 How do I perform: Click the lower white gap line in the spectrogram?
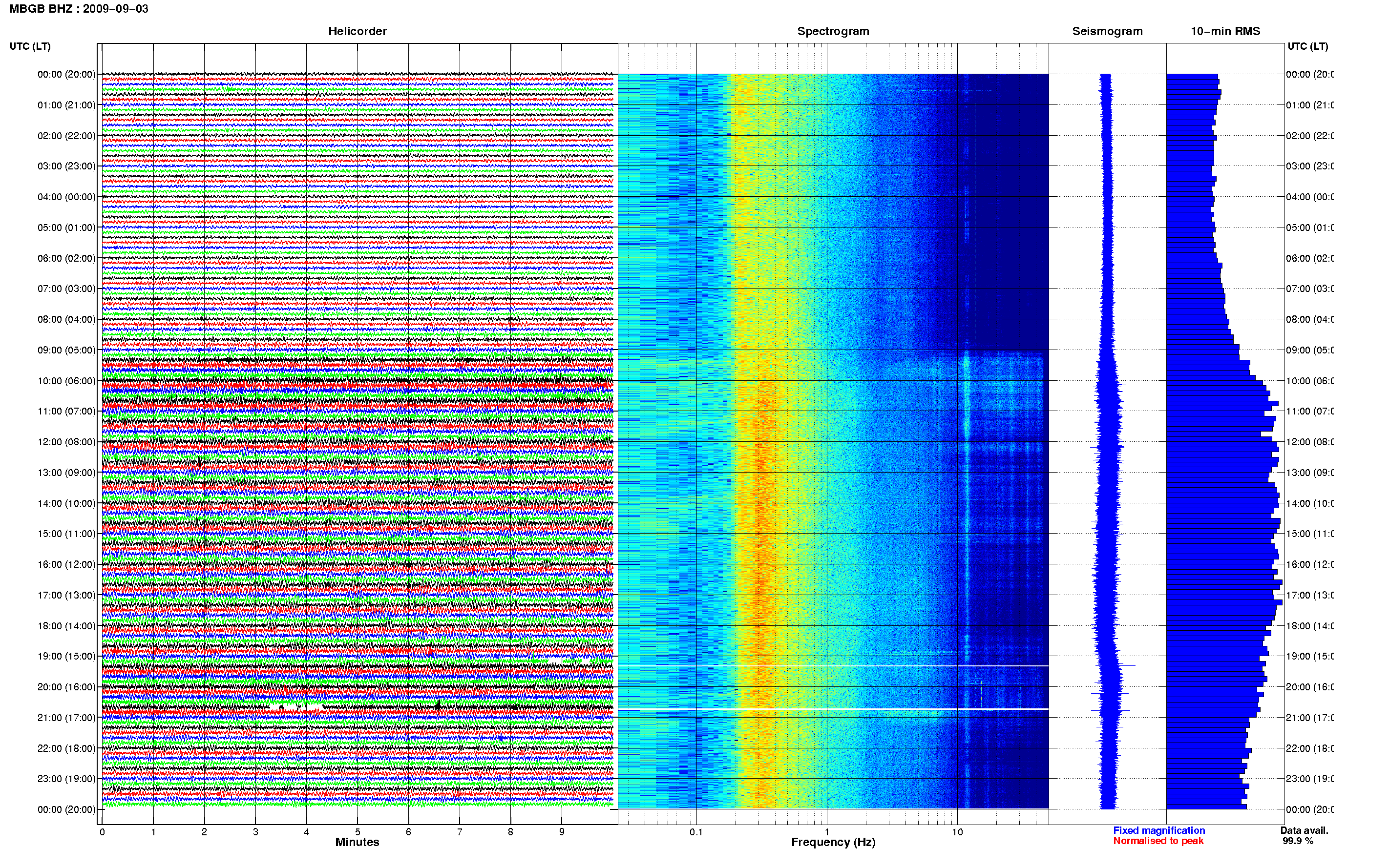(833, 709)
